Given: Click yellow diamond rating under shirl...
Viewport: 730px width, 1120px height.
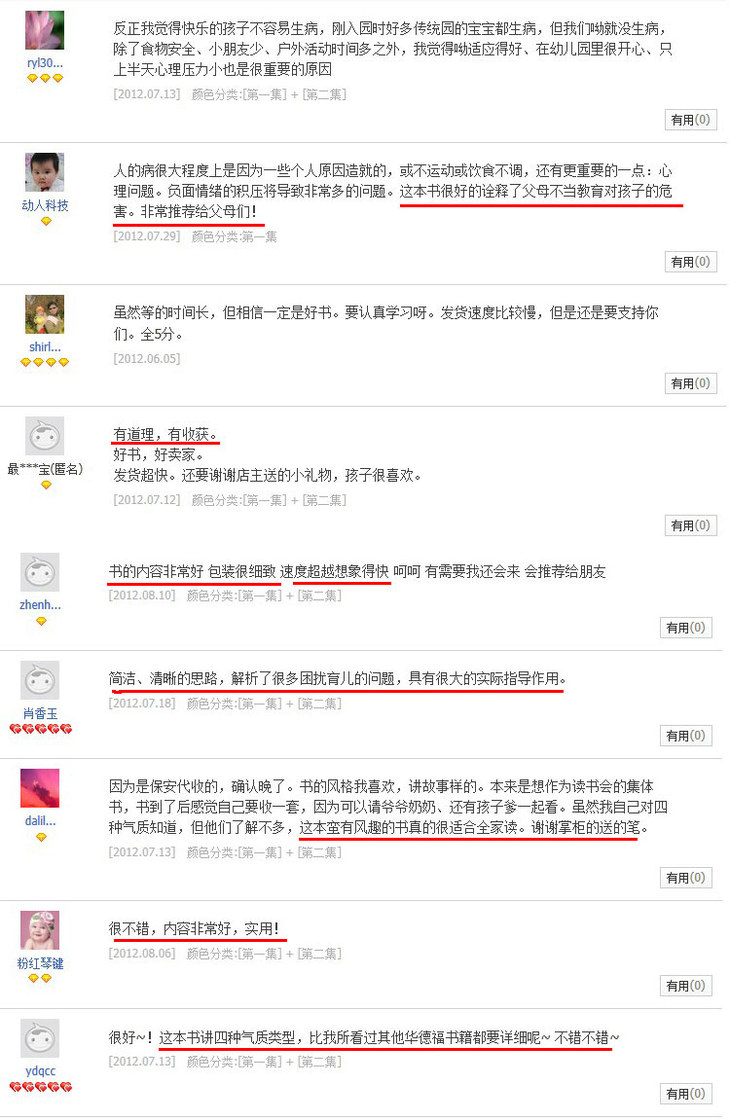Looking at the screenshot, I should tap(45, 362).
